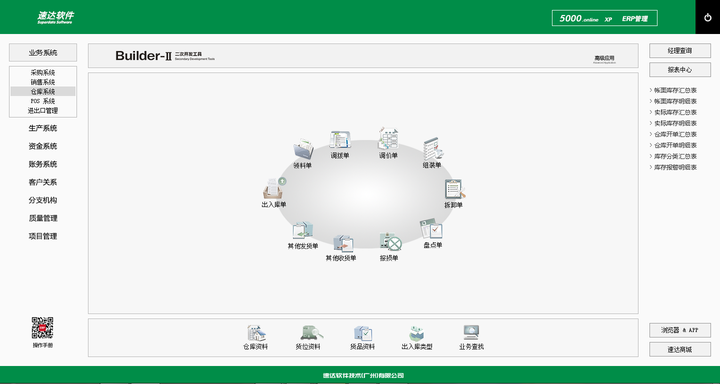Click the 业务系统 button
720x384 pixels.
pyautogui.click(x=43, y=53)
